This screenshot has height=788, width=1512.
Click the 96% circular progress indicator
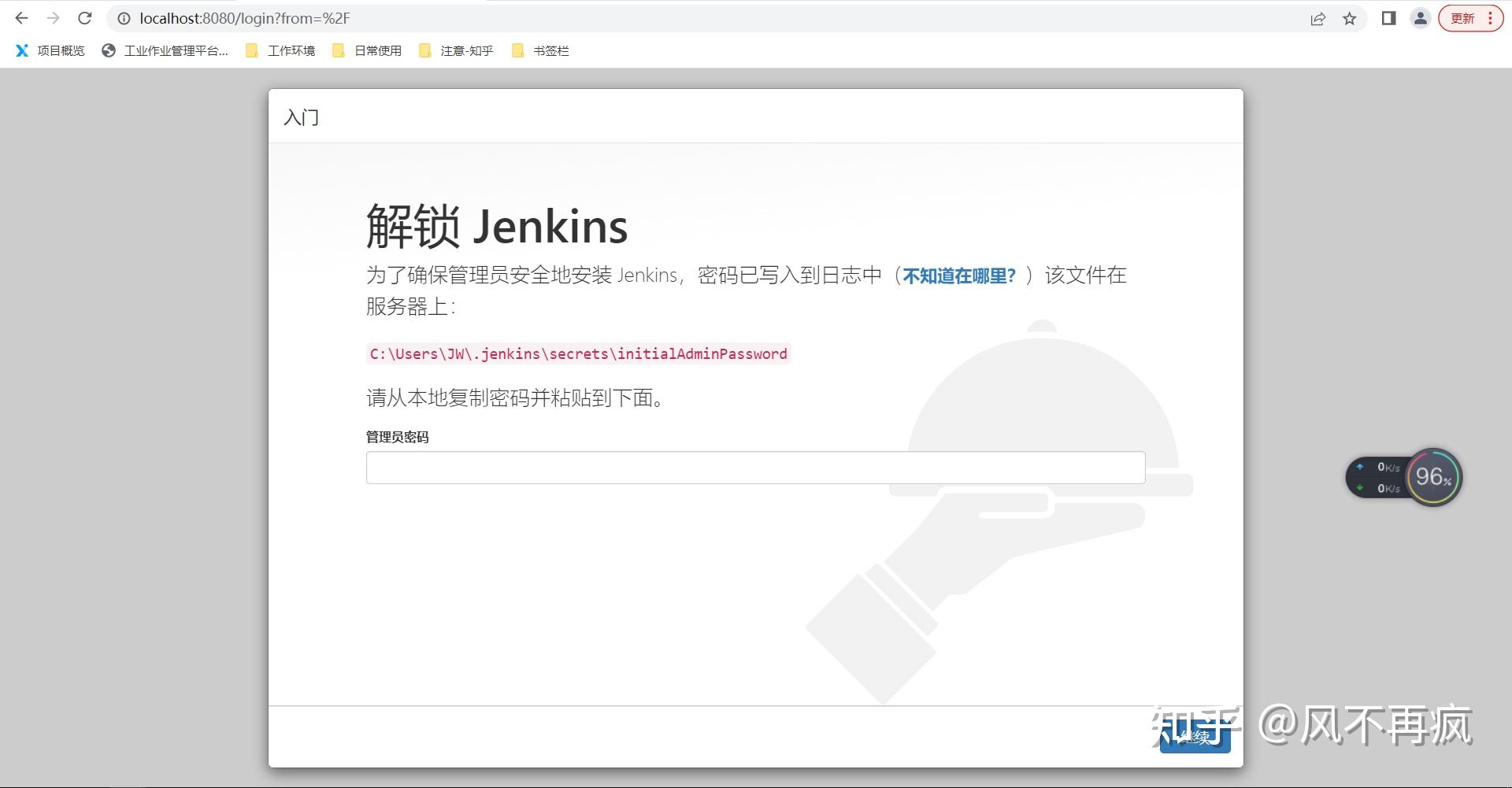tap(1433, 477)
